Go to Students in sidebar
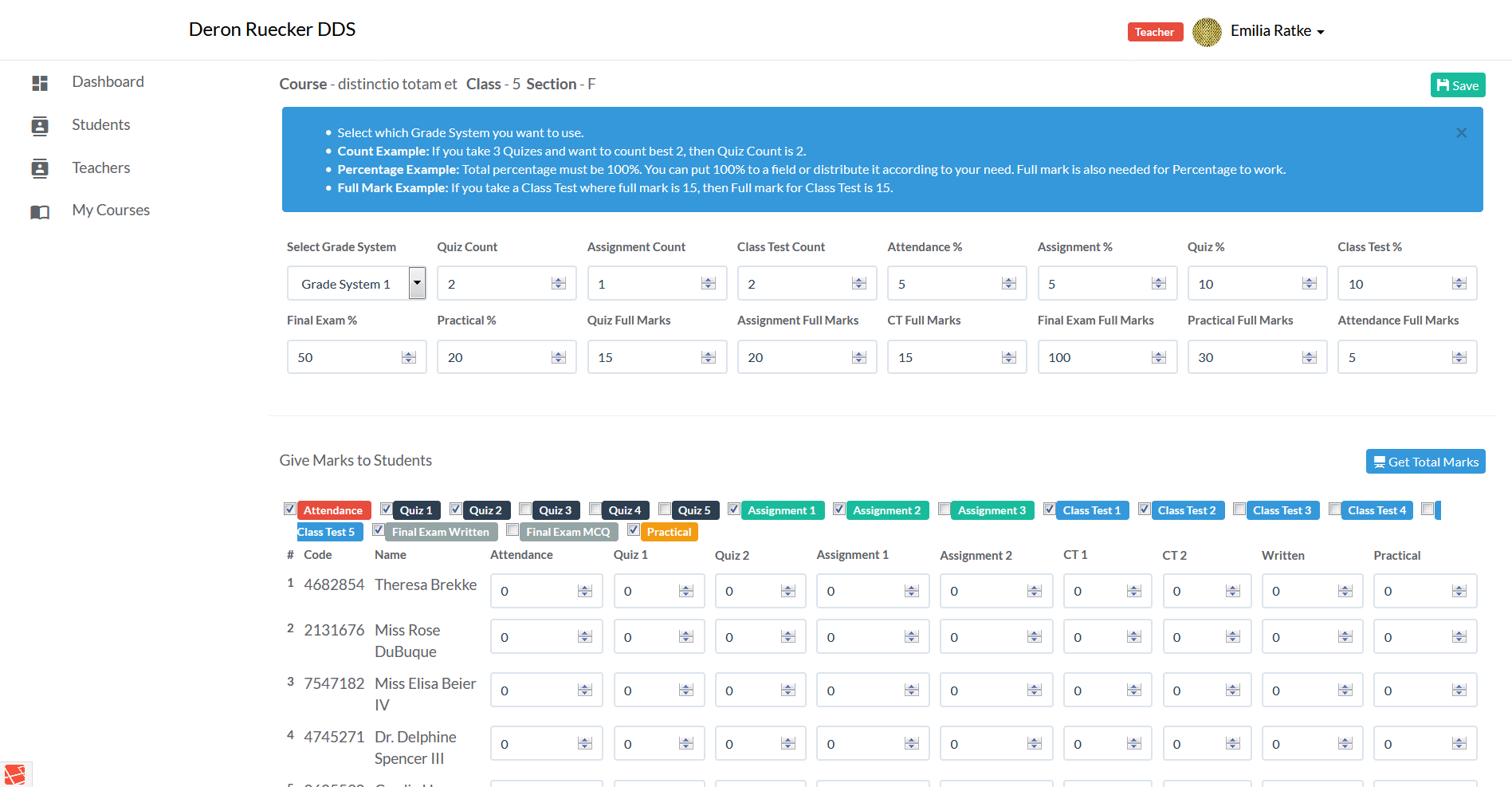Viewport: 1512px width, 787px height. pos(100,125)
